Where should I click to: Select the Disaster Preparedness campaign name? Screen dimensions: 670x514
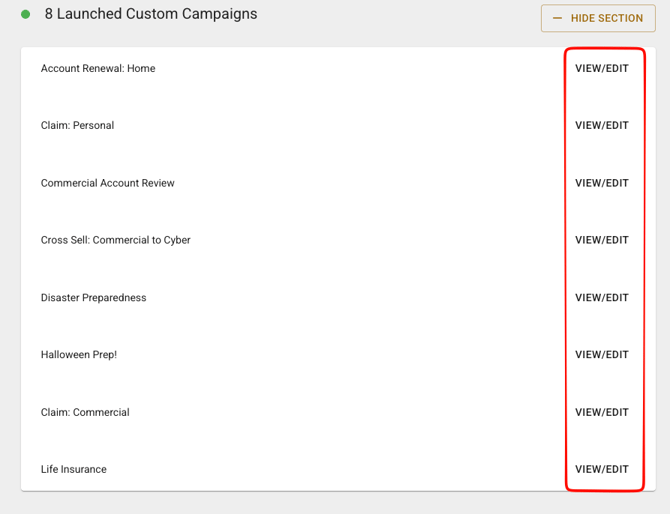click(x=93, y=298)
